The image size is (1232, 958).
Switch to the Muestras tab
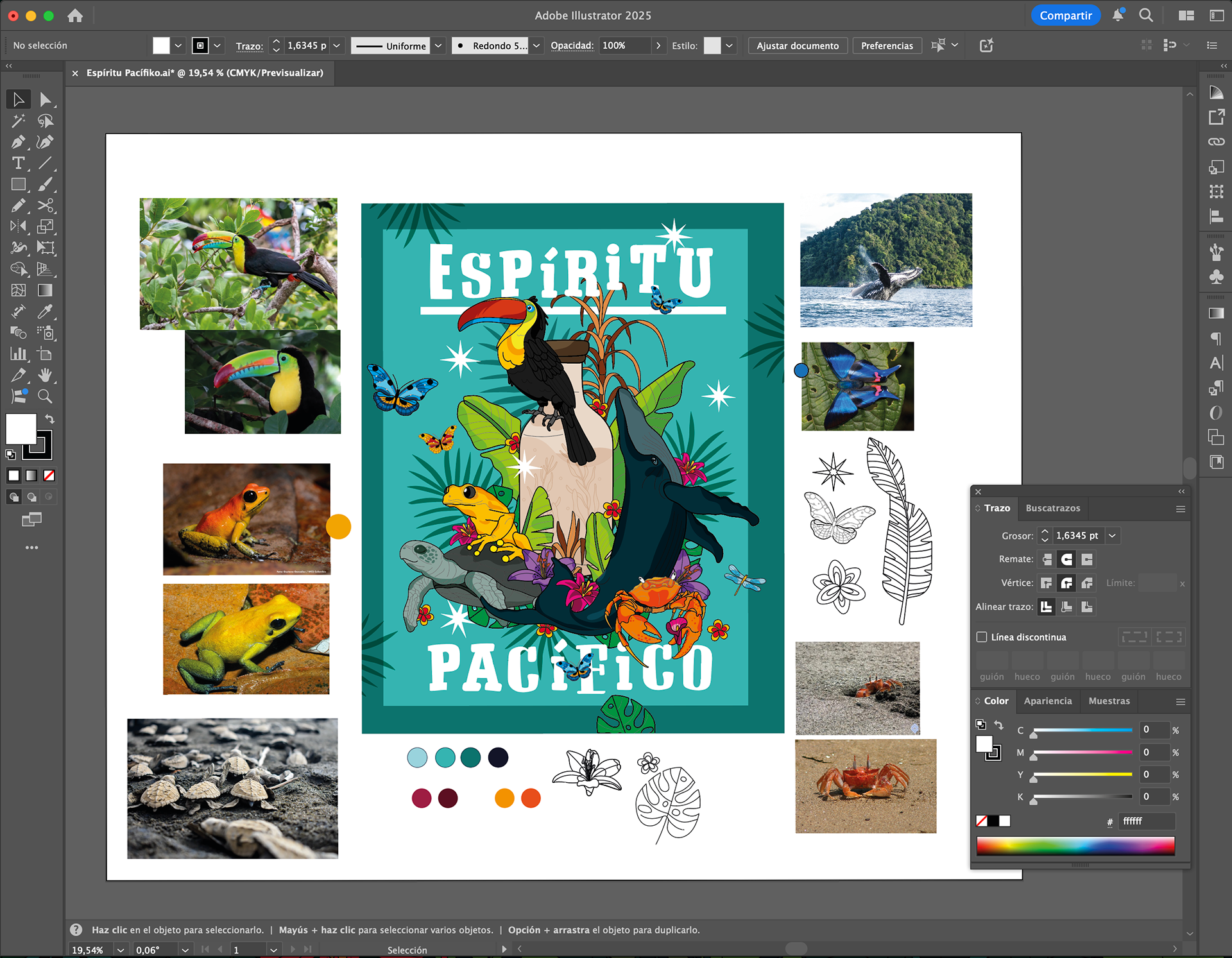1109,701
